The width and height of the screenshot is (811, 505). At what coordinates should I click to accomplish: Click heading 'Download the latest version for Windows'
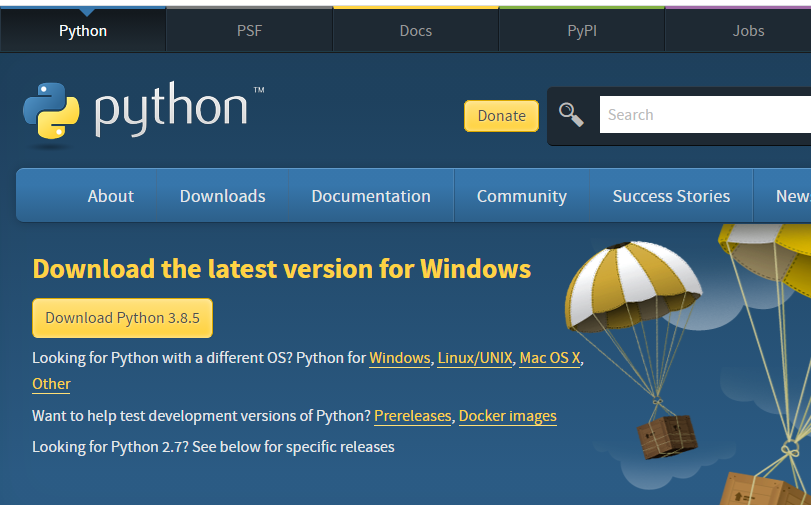pyautogui.click(x=282, y=269)
